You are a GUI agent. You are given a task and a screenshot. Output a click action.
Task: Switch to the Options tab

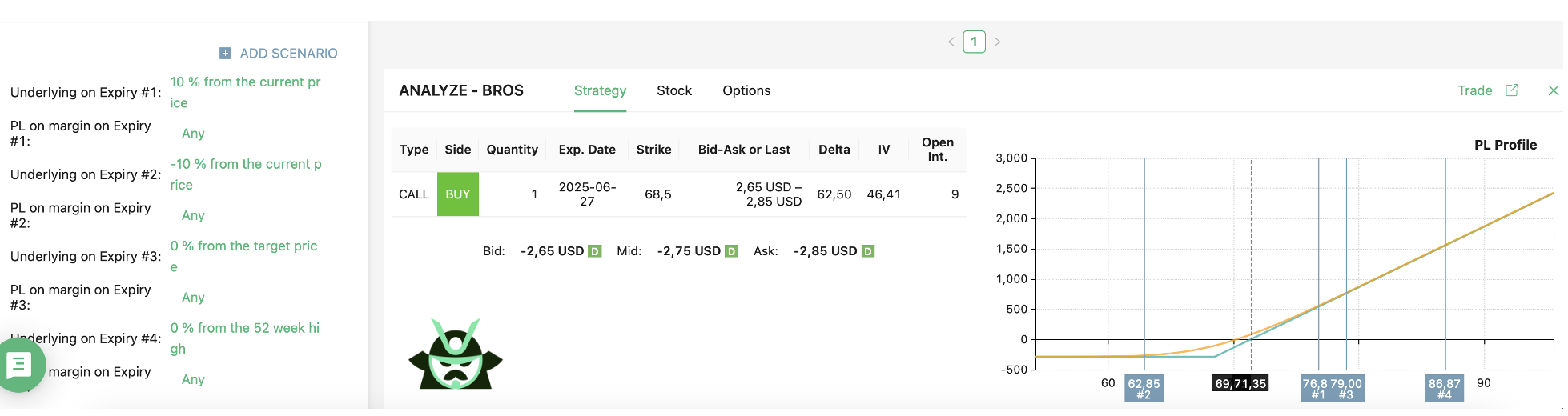pos(746,90)
